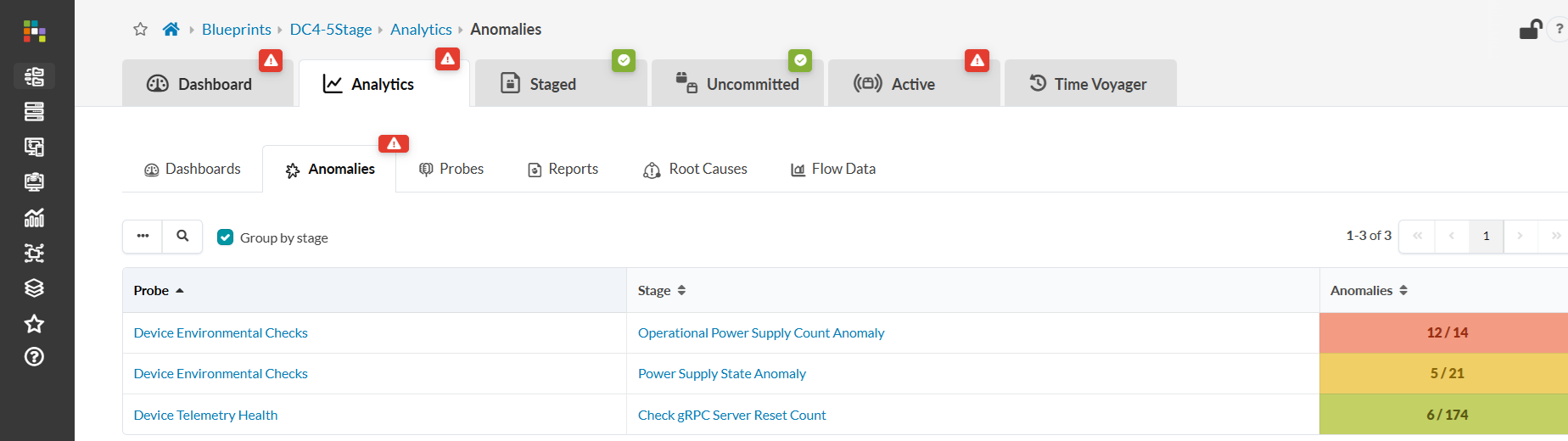Click the red alert badge above Anomalies subtab
Viewport: 1568px width, 441px height.
(394, 143)
